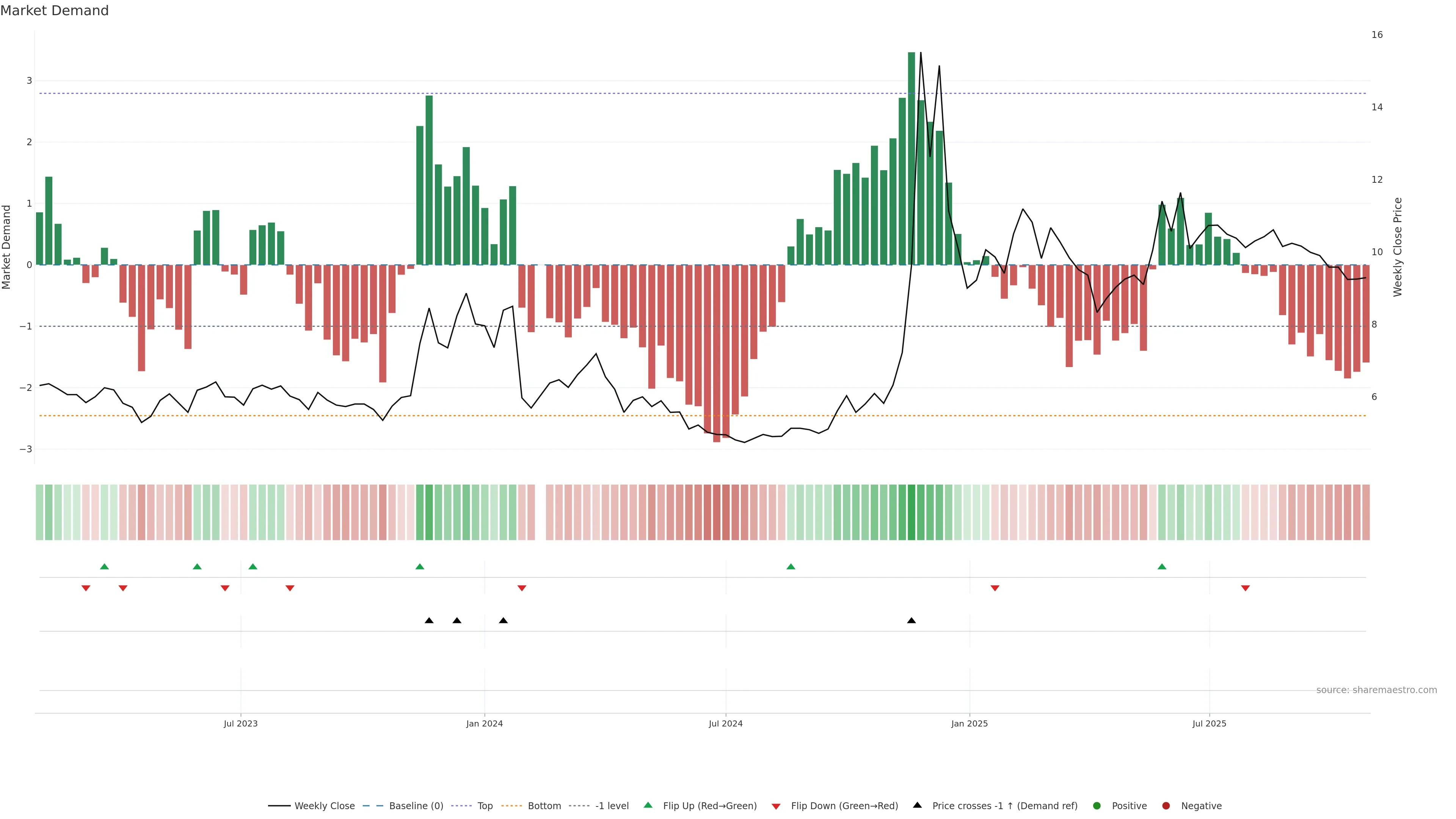The width and height of the screenshot is (1456, 819).
Task: Click the leftmost green flip-up marker
Action: tap(104, 566)
